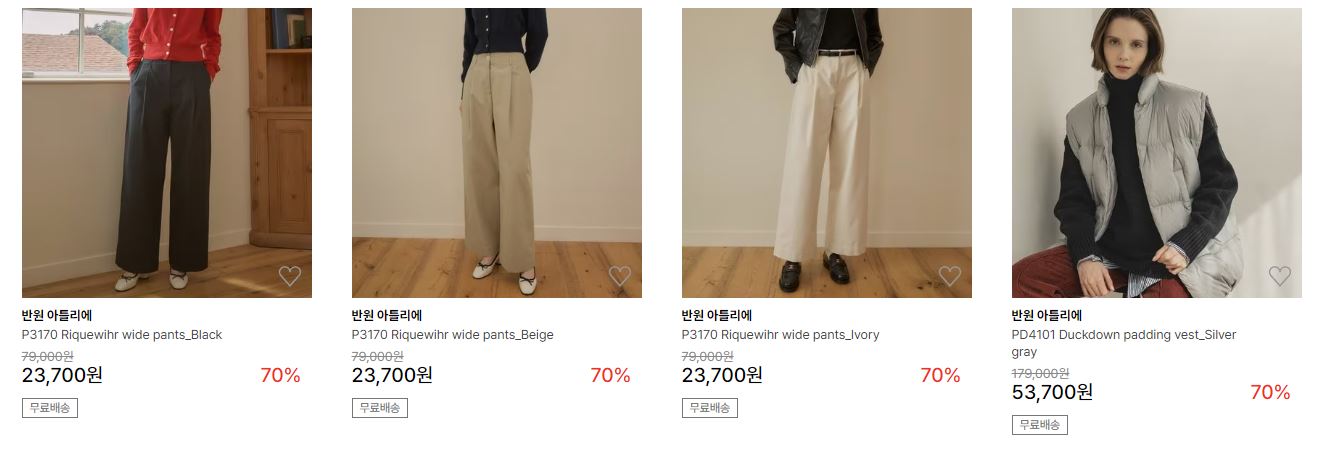This screenshot has height=456, width=1322.
Task: Visit 반원 아틀리에 brand above Beige pants
Action: point(387,316)
